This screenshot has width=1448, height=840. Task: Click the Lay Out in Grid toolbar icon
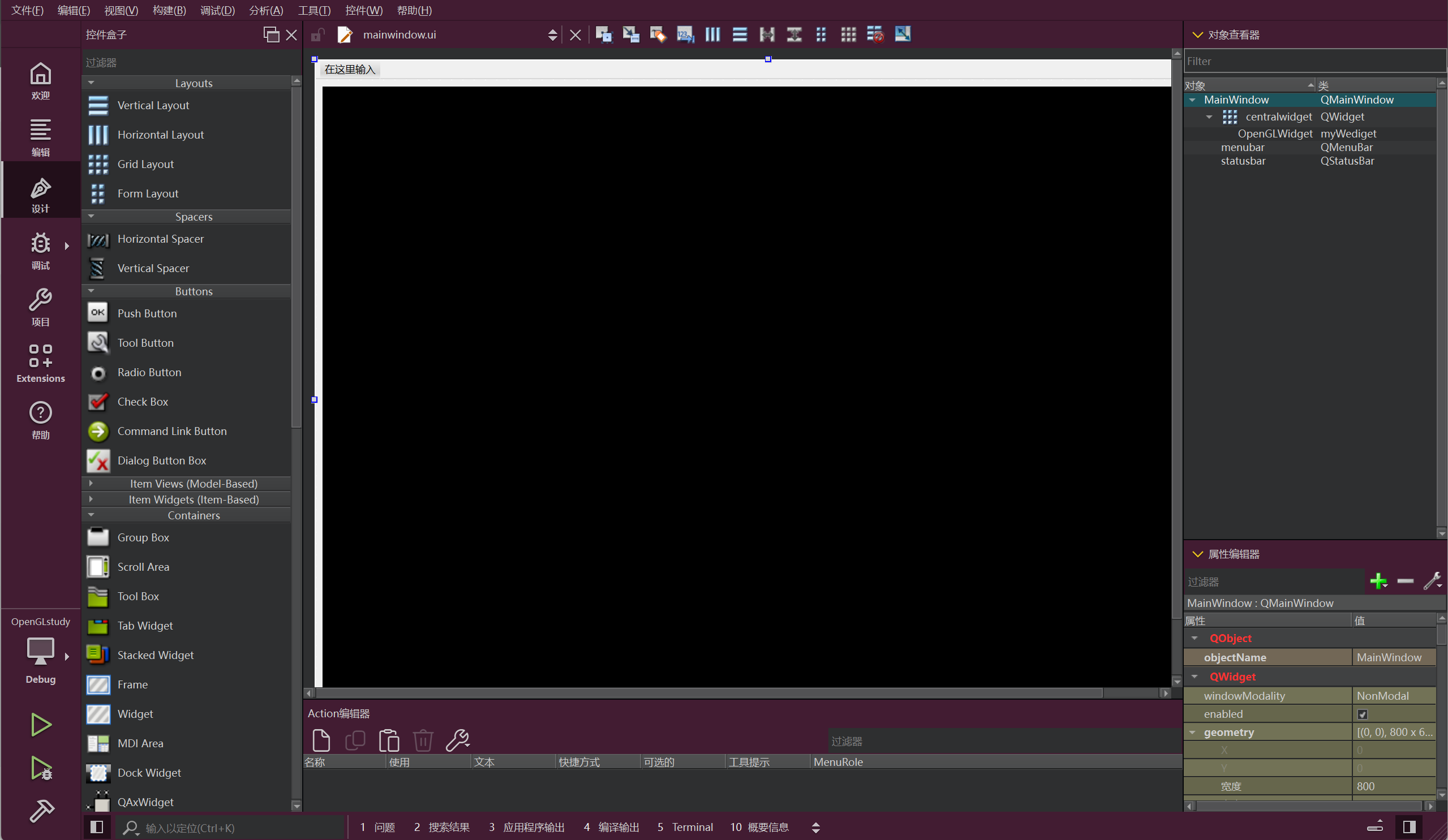pyautogui.click(x=848, y=35)
